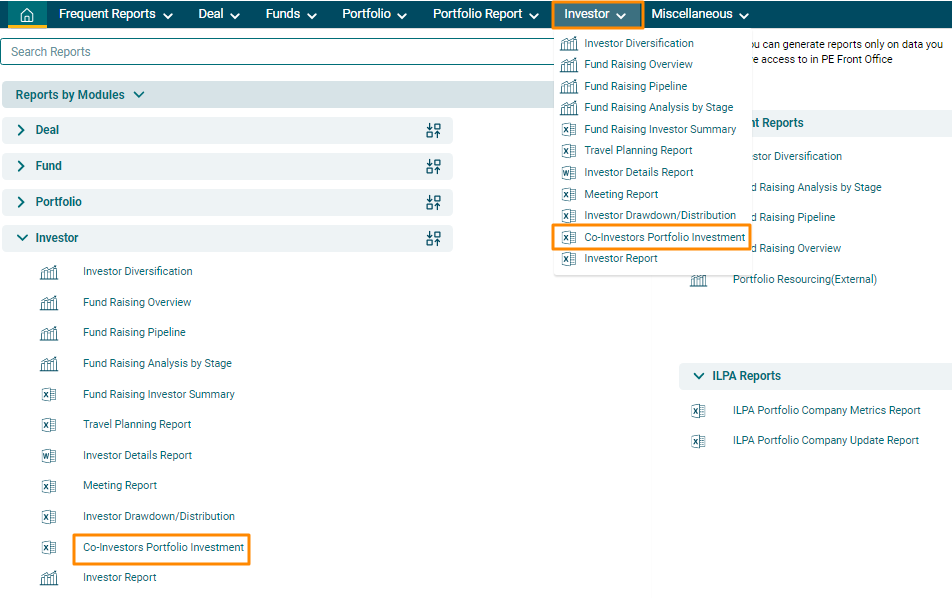The width and height of the screenshot is (952, 598).
Task: Click sort icon on the Portfolio module row
Action: [x=433, y=203]
